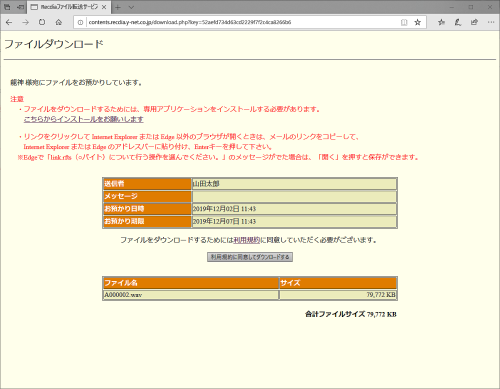Viewport: 500px width, 389px height.
Task: Click the Add notes pen icon
Action: [458, 22]
